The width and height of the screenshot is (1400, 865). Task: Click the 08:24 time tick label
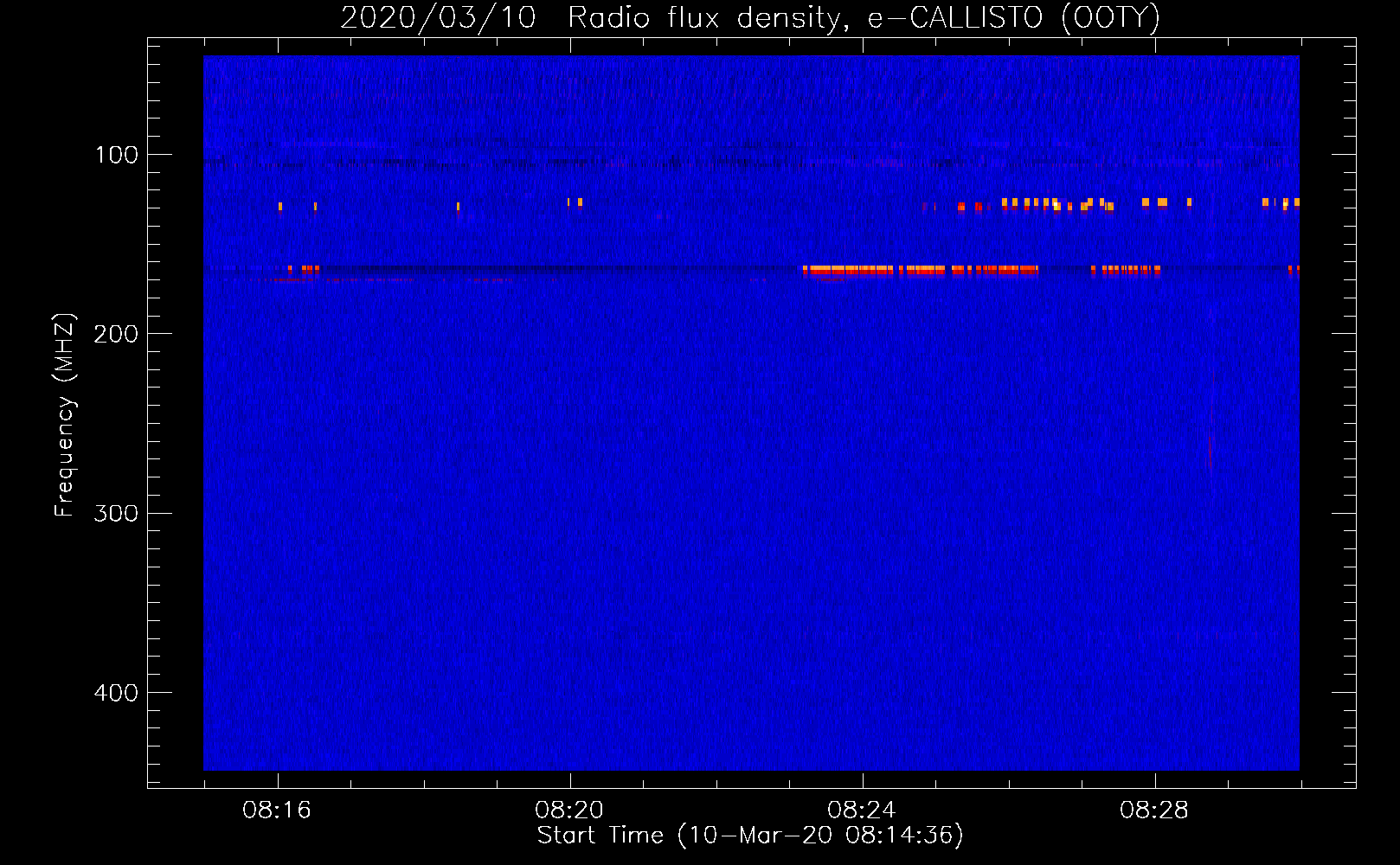pyautogui.click(x=862, y=811)
